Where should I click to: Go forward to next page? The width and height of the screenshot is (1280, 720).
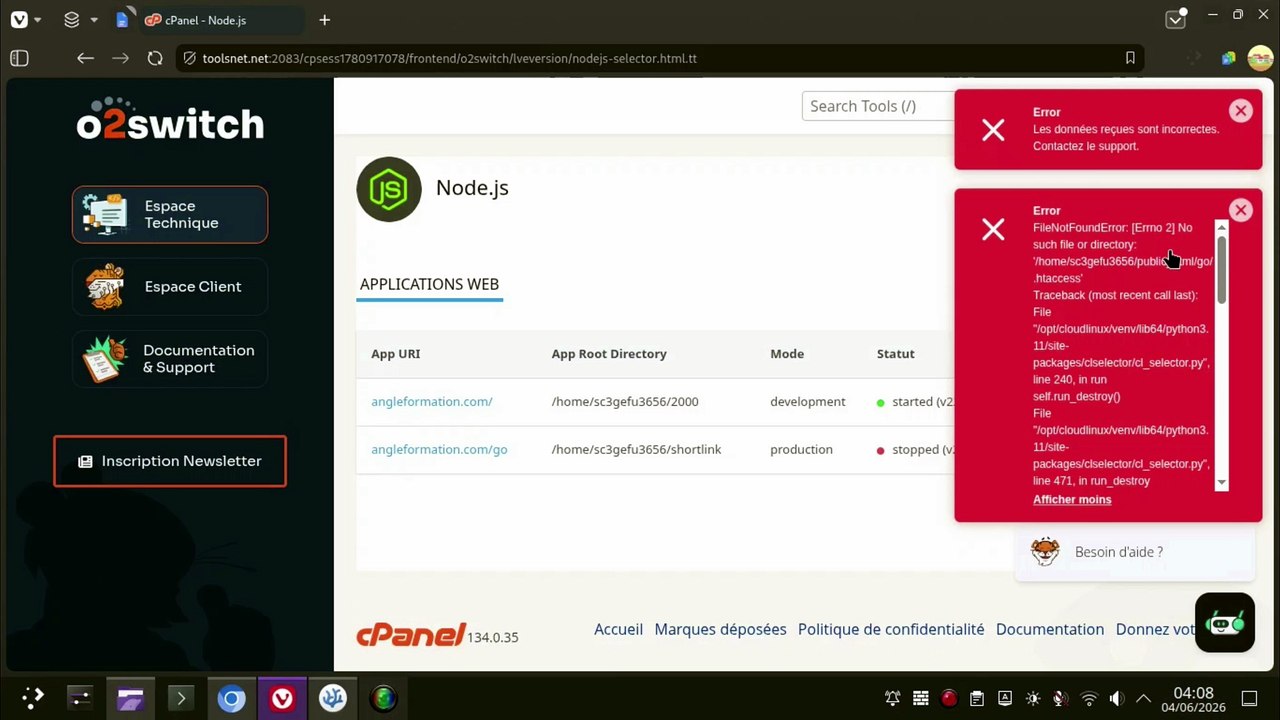tap(120, 58)
